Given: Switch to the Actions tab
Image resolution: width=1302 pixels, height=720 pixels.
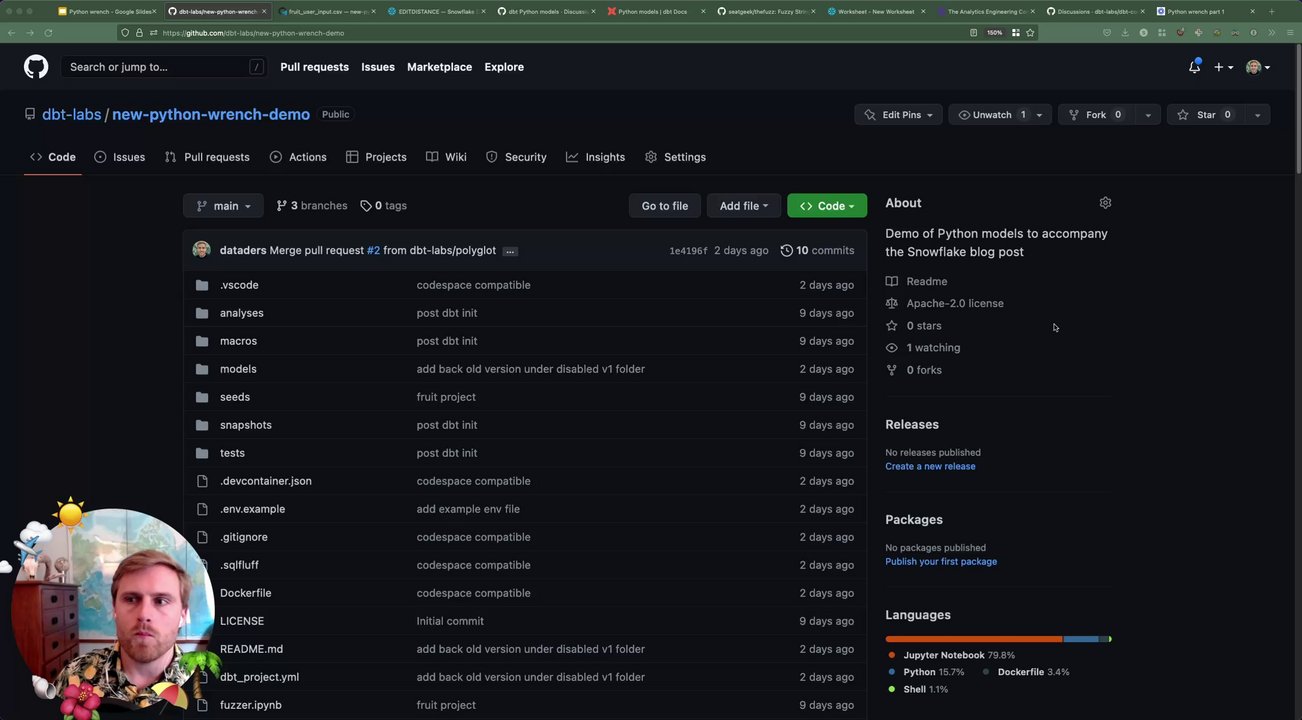Looking at the screenshot, I should (x=298, y=157).
